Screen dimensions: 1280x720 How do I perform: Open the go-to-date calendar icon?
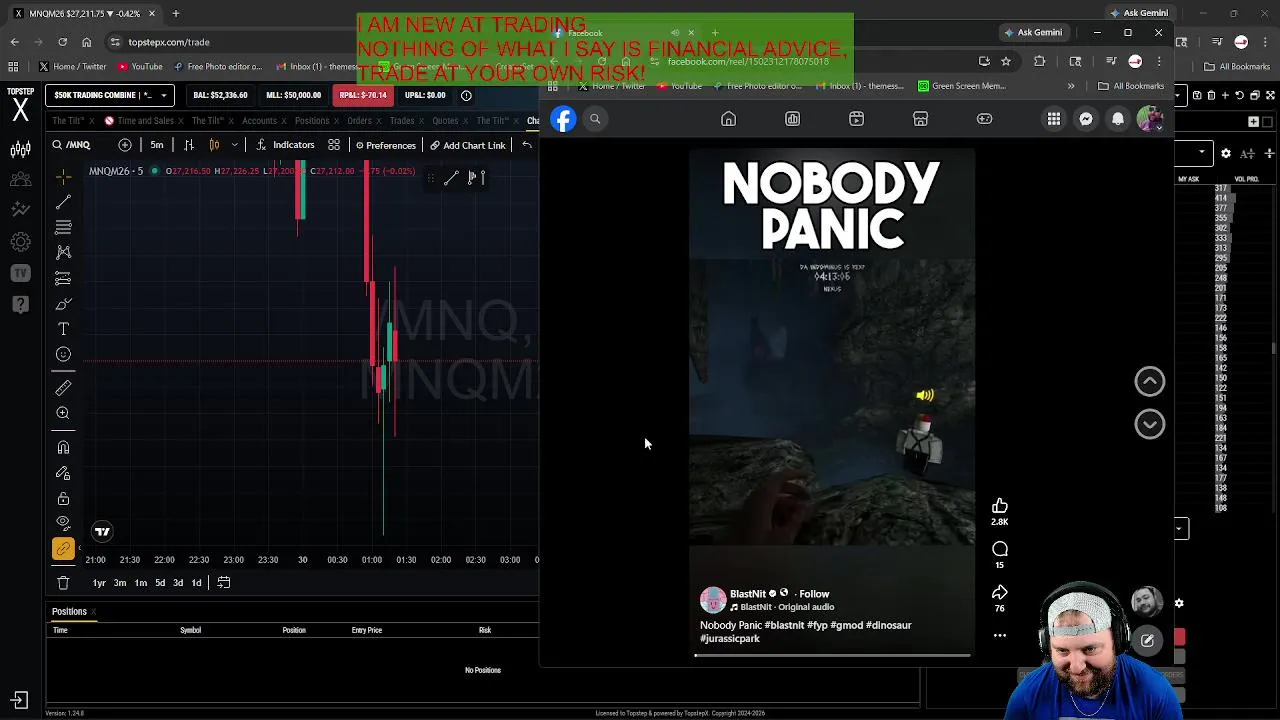coord(224,582)
